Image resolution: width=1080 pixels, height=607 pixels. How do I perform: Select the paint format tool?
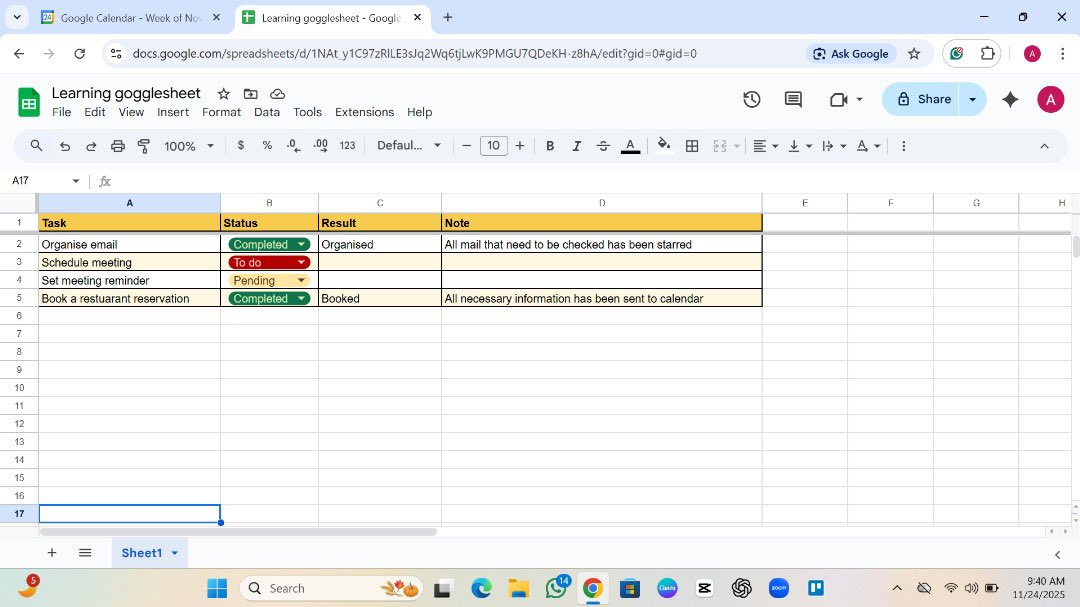(x=143, y=145)
